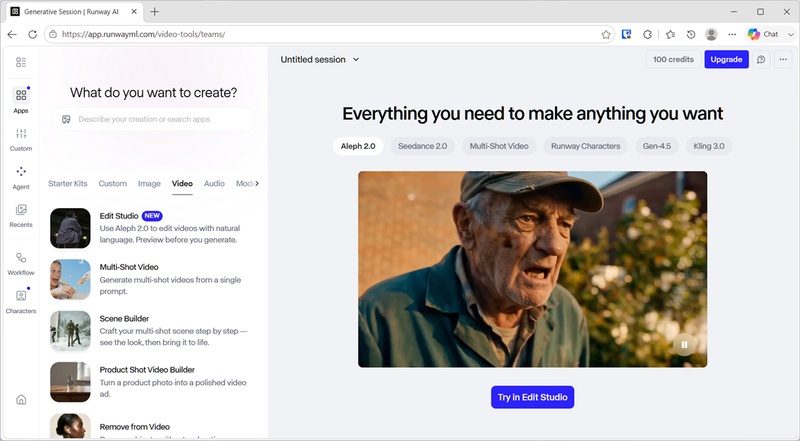Open the feedback chat bubble icon

coord(761,59)
